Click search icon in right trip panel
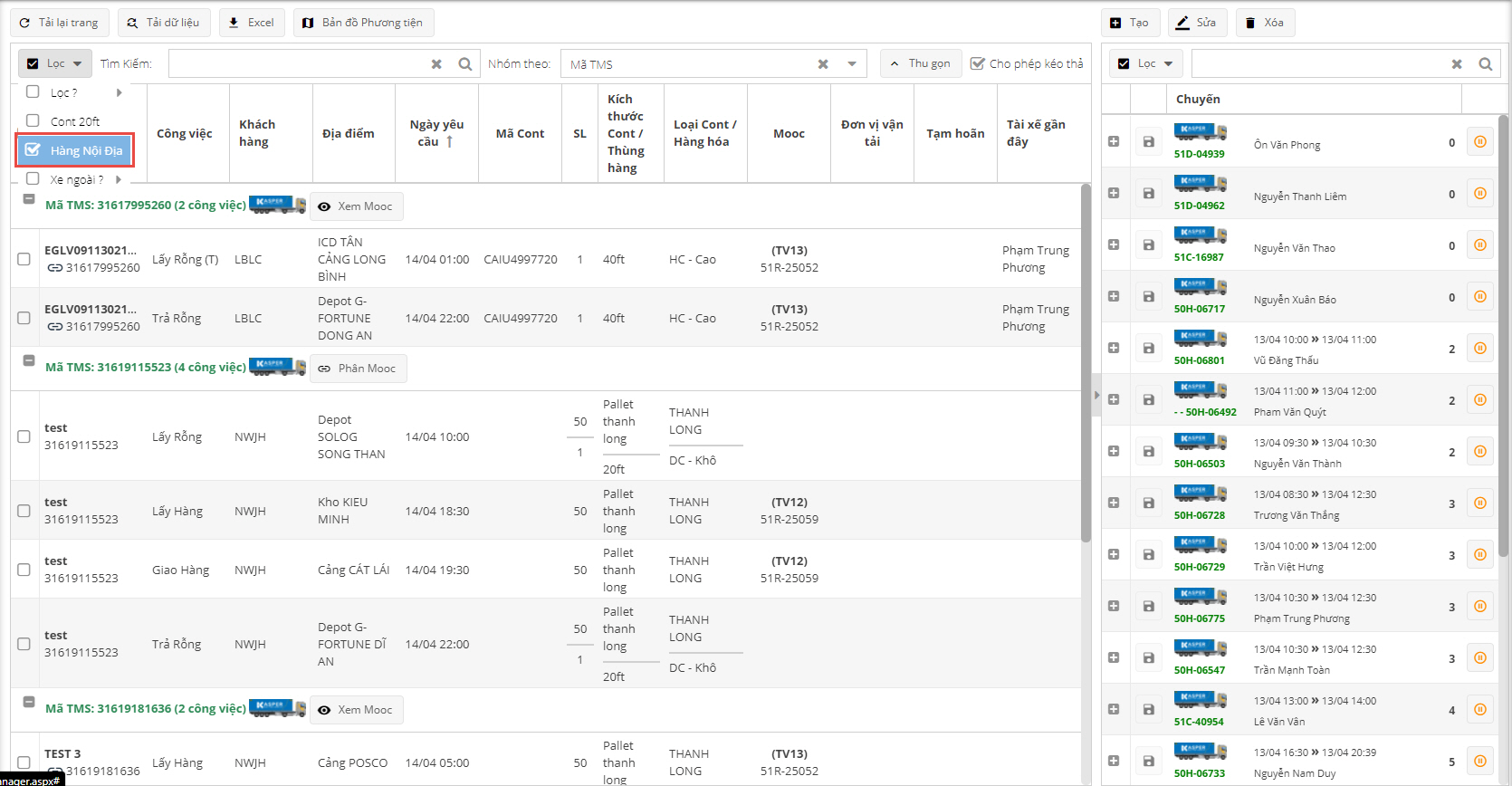 point(1485,64)
